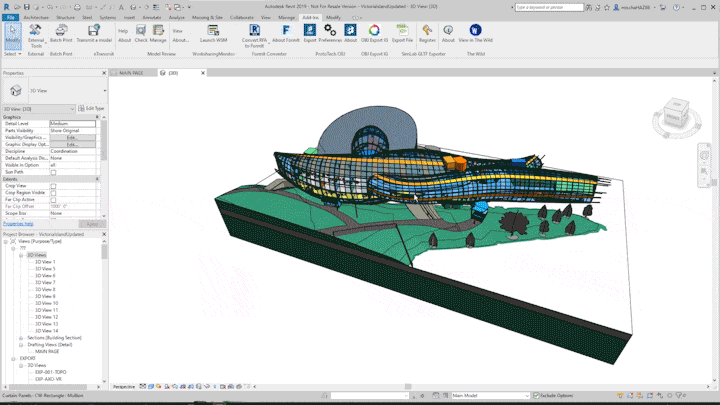This screenshot has width=720, height=405.
Task: Select 3D View 10 in Project Browser
Action: [x=46, y=303]
